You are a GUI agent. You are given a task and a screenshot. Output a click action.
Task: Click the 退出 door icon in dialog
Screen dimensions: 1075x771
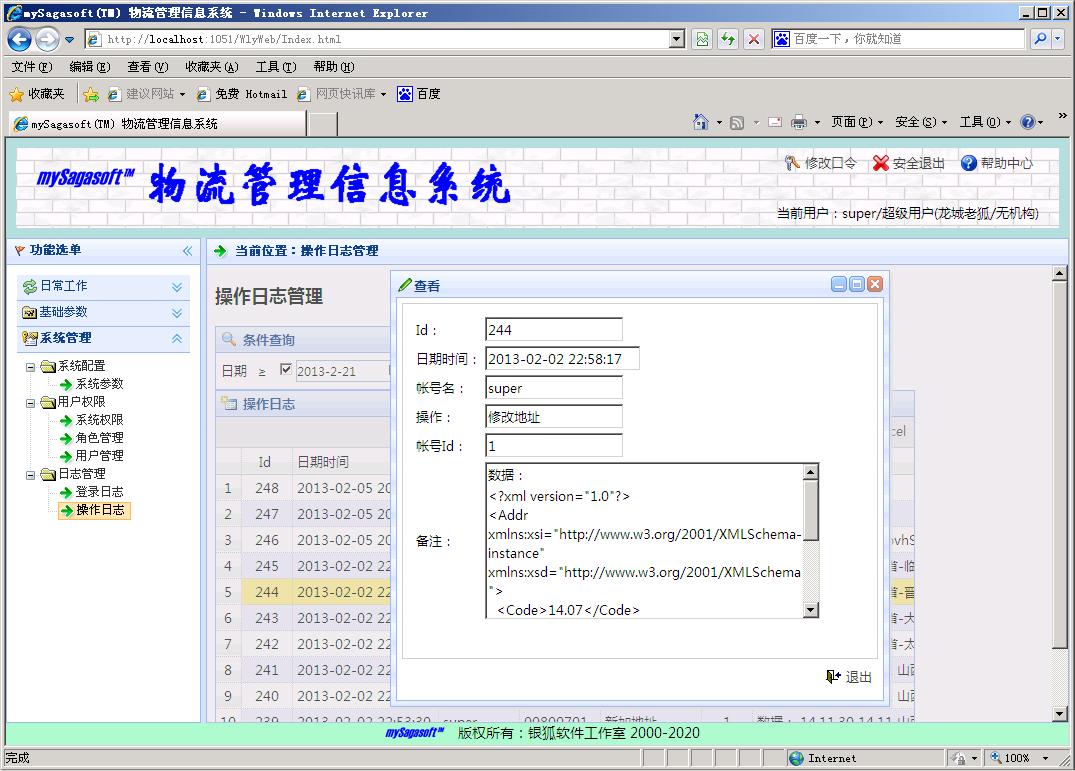pos(833,677)
